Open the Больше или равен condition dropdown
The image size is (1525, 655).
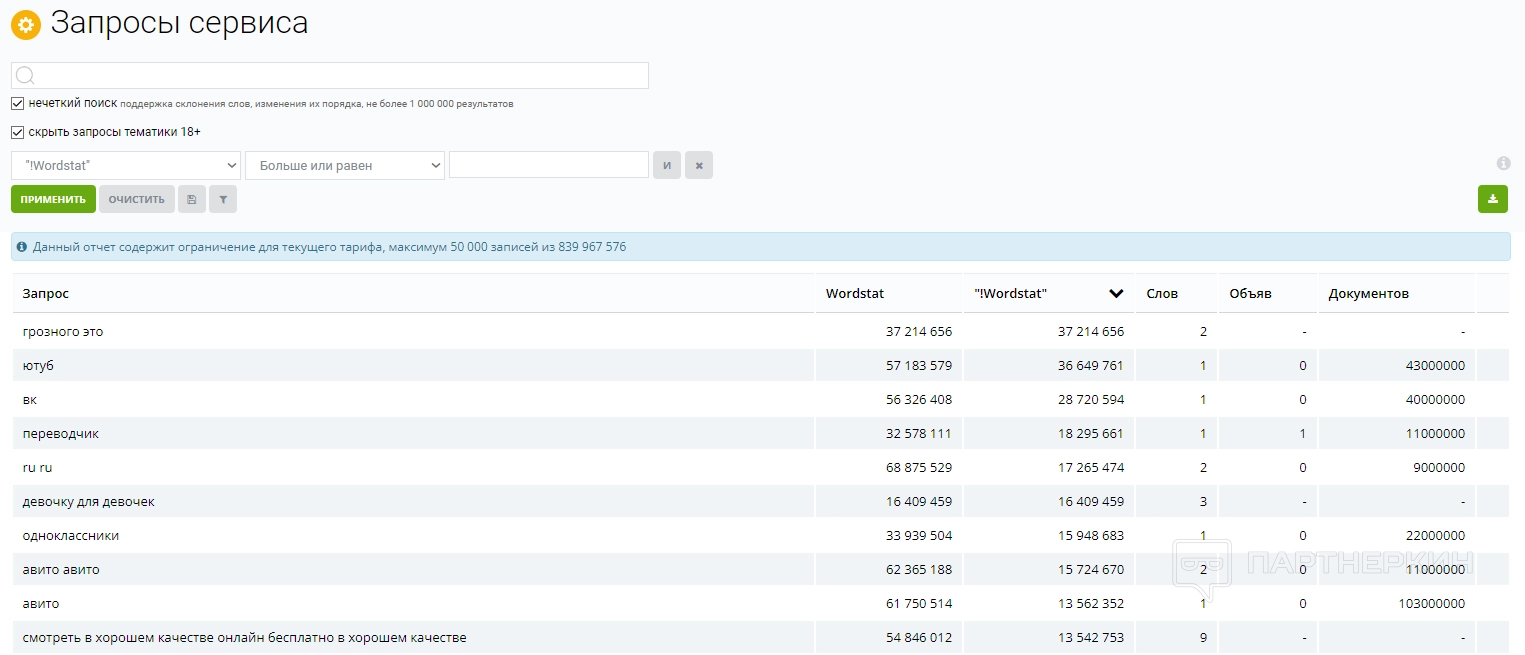[x=345, y=165]
